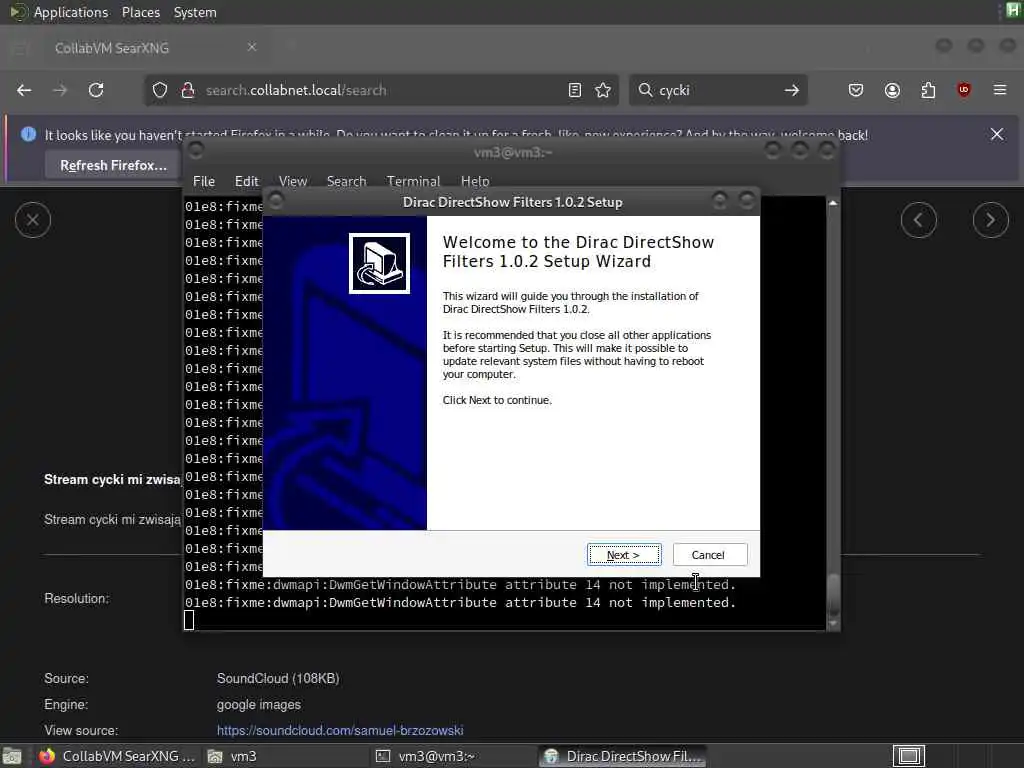The width and height of the screenshot is (1024, 768).
Task: Switch to Dirac DirectShow taskbar item
Action: 623,756
